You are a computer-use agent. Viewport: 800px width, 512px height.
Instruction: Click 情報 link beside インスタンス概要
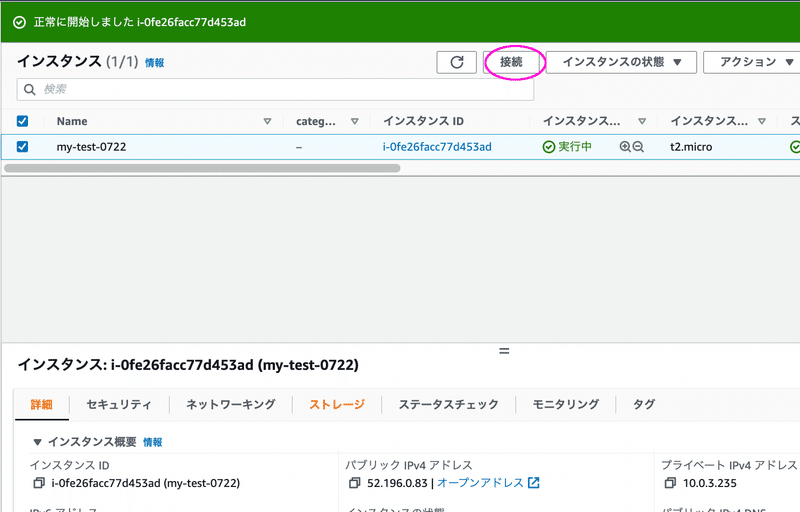(x=153, y=442)
